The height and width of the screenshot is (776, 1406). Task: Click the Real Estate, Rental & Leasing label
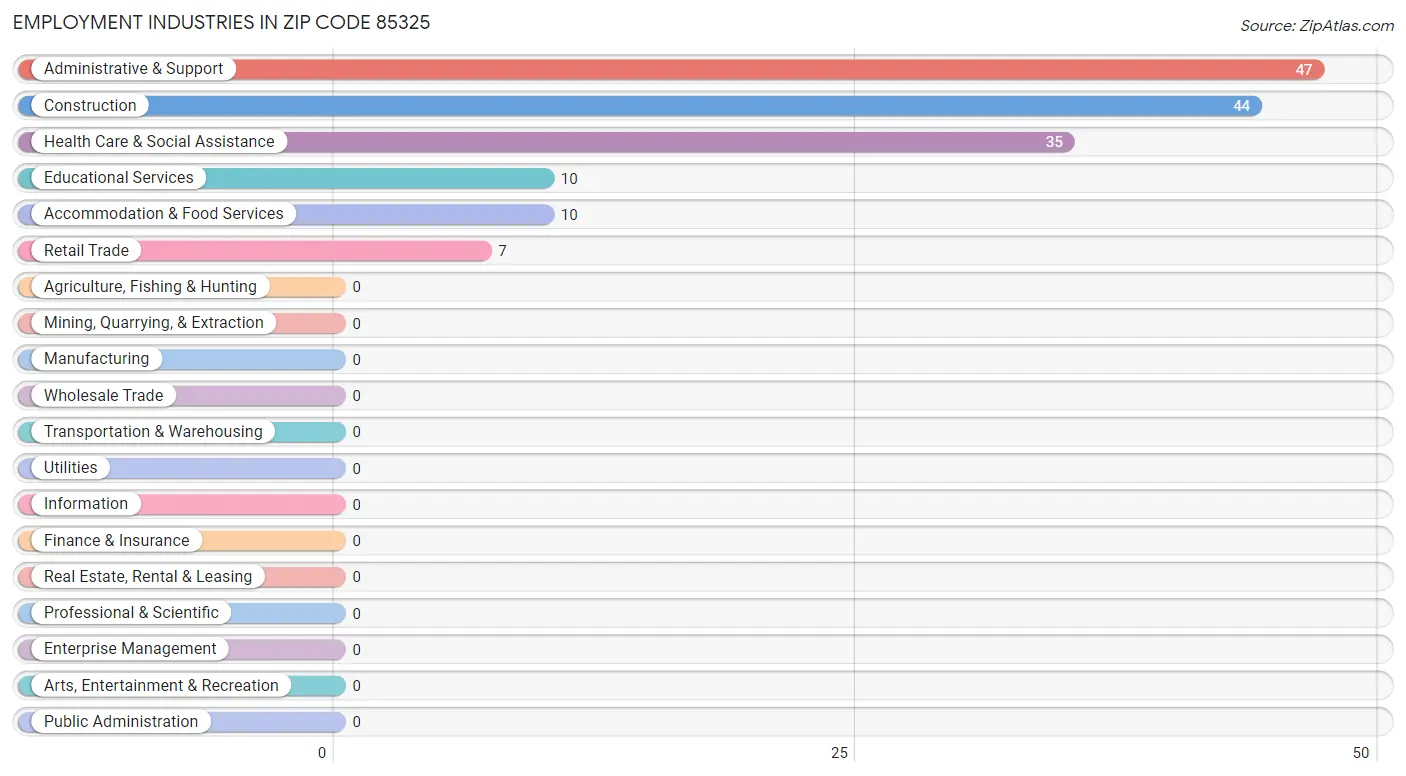[148, 576]
